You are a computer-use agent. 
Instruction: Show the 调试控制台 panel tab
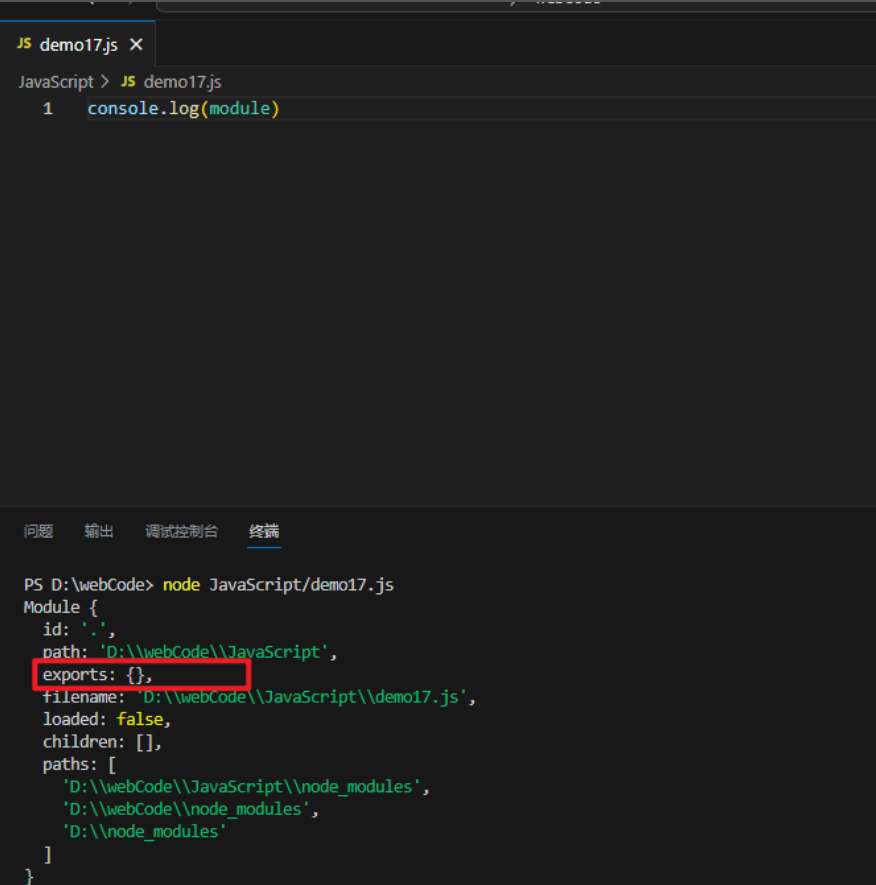181,532
